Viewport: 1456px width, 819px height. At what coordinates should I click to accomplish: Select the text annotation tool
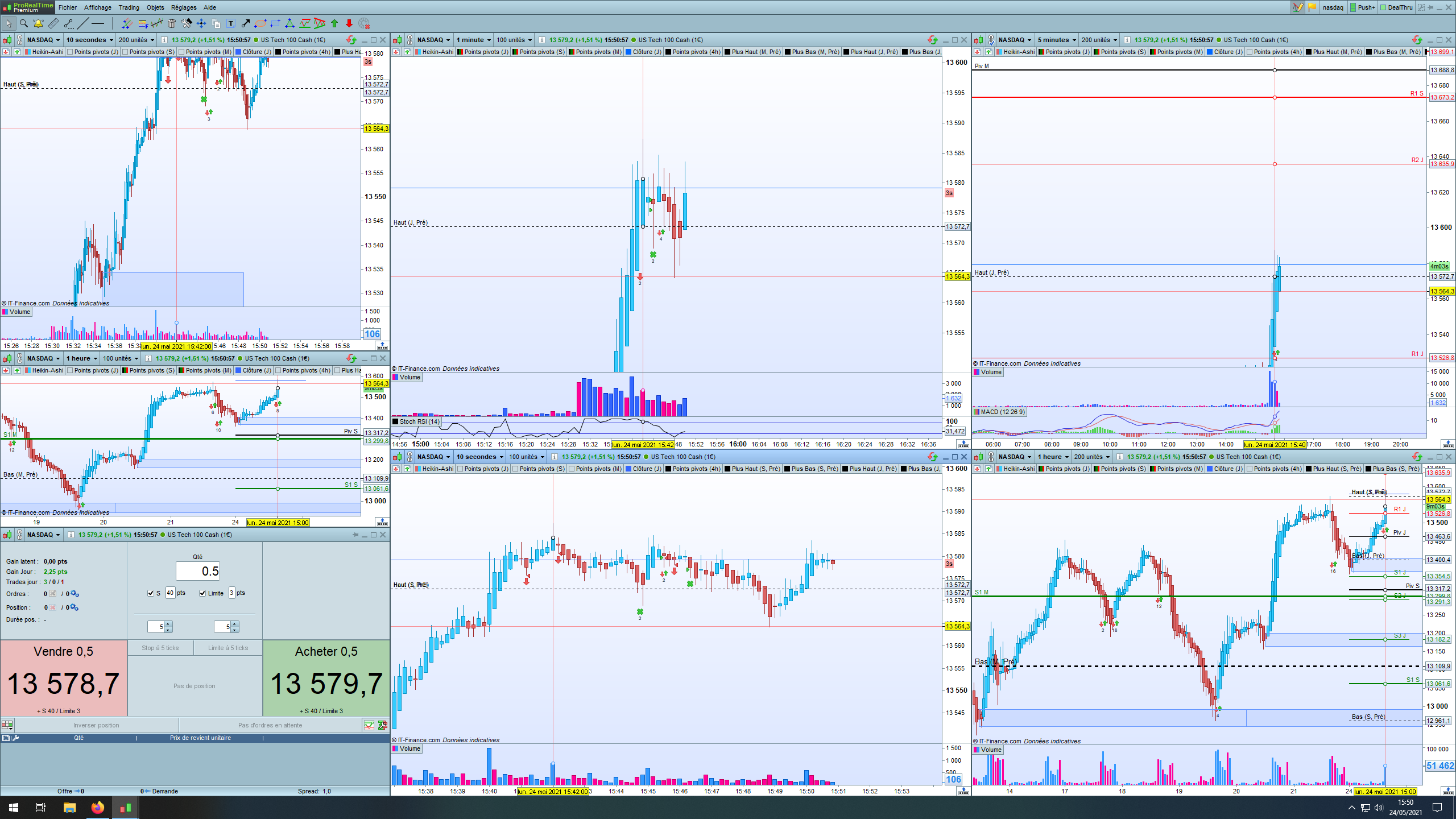pos(231,23)
